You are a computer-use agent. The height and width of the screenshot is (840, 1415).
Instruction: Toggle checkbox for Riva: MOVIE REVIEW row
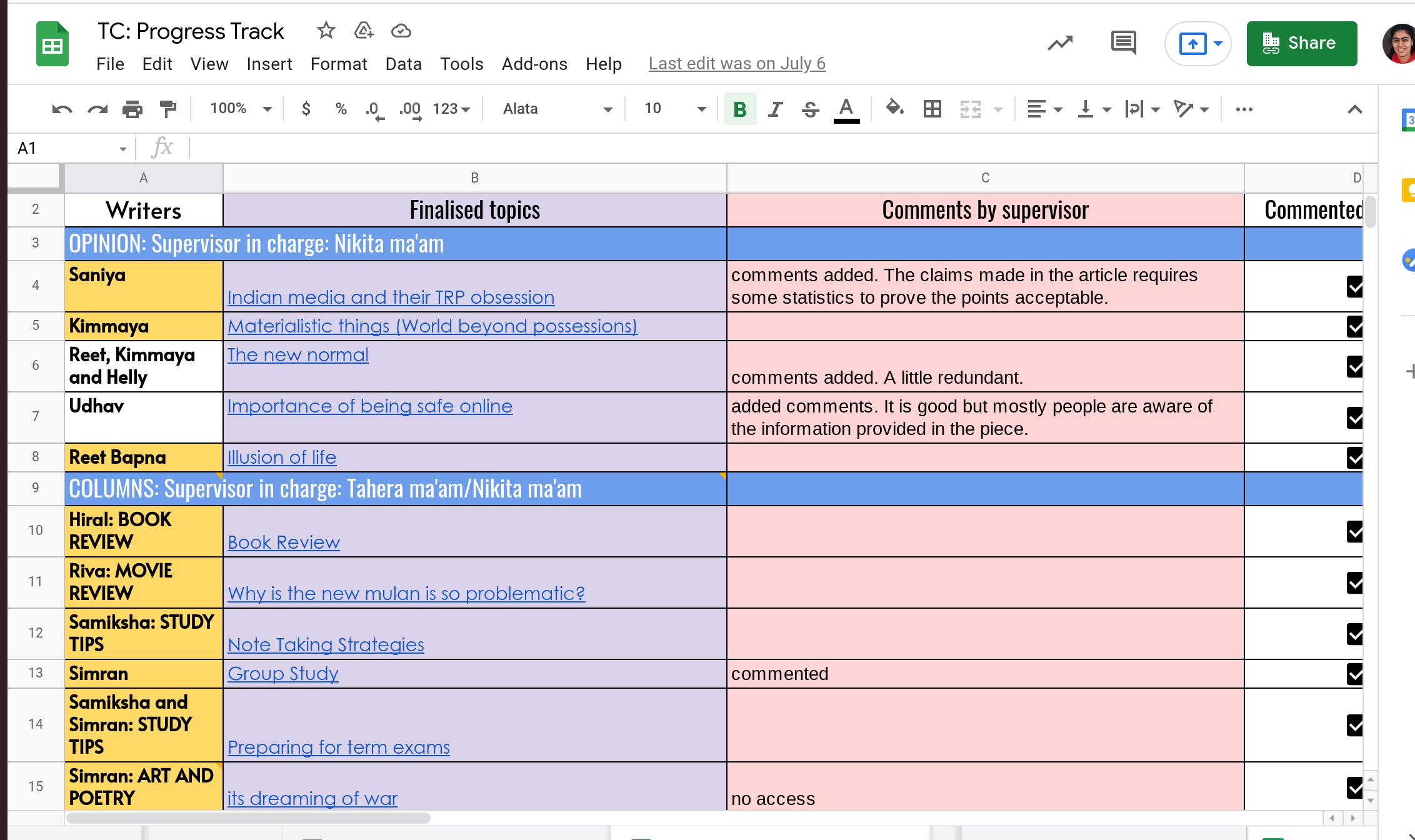click(1354, 583)
